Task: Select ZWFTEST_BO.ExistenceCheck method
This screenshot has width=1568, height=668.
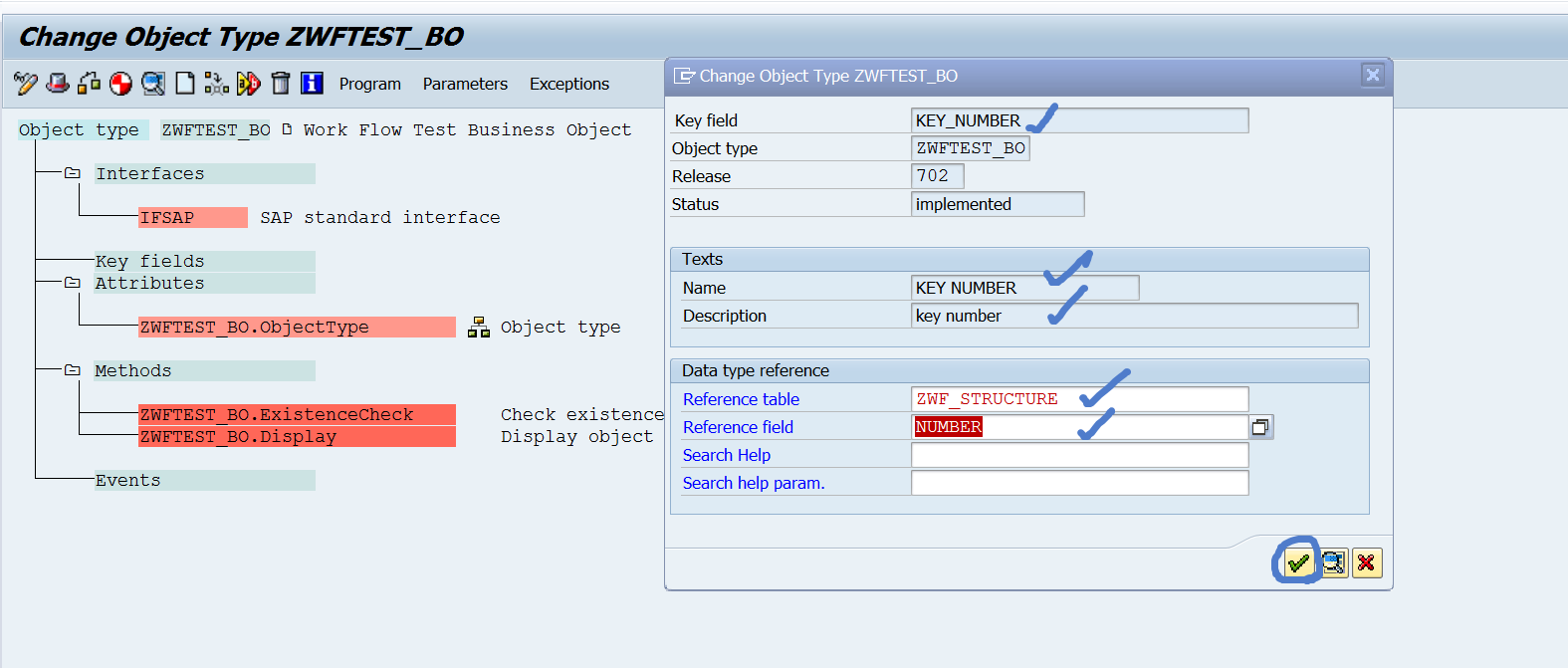Action: click(297, 414)
